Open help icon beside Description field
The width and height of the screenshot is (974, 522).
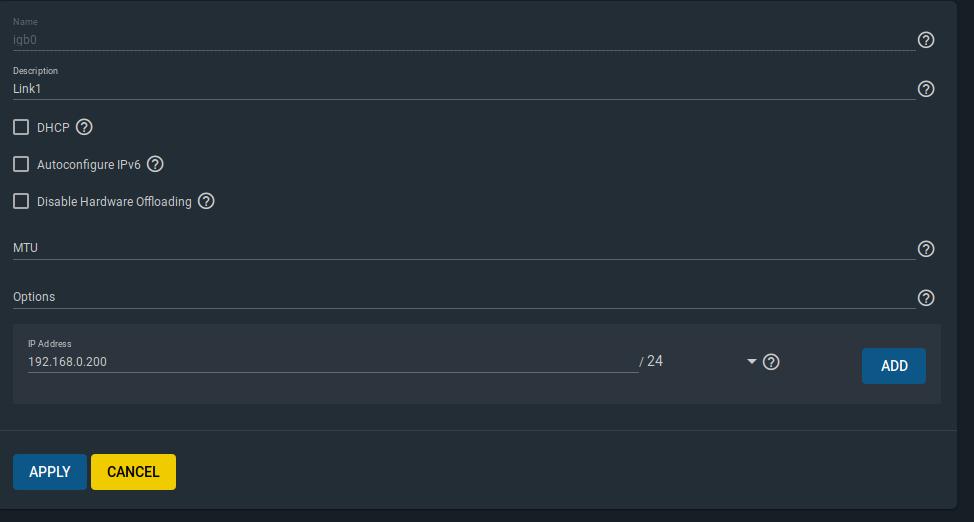(926, 89)
